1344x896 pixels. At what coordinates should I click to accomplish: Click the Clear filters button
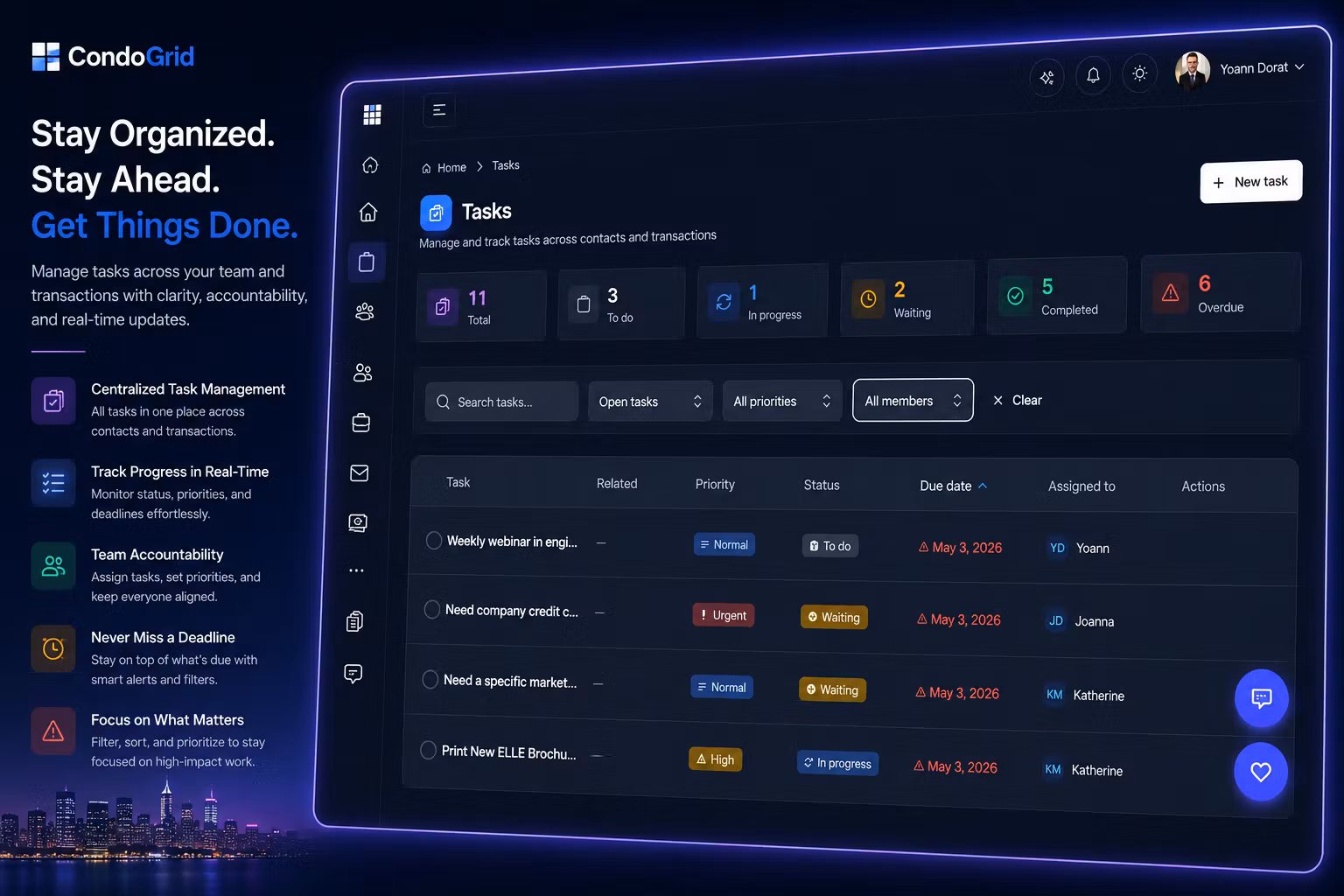point(1018,400)
